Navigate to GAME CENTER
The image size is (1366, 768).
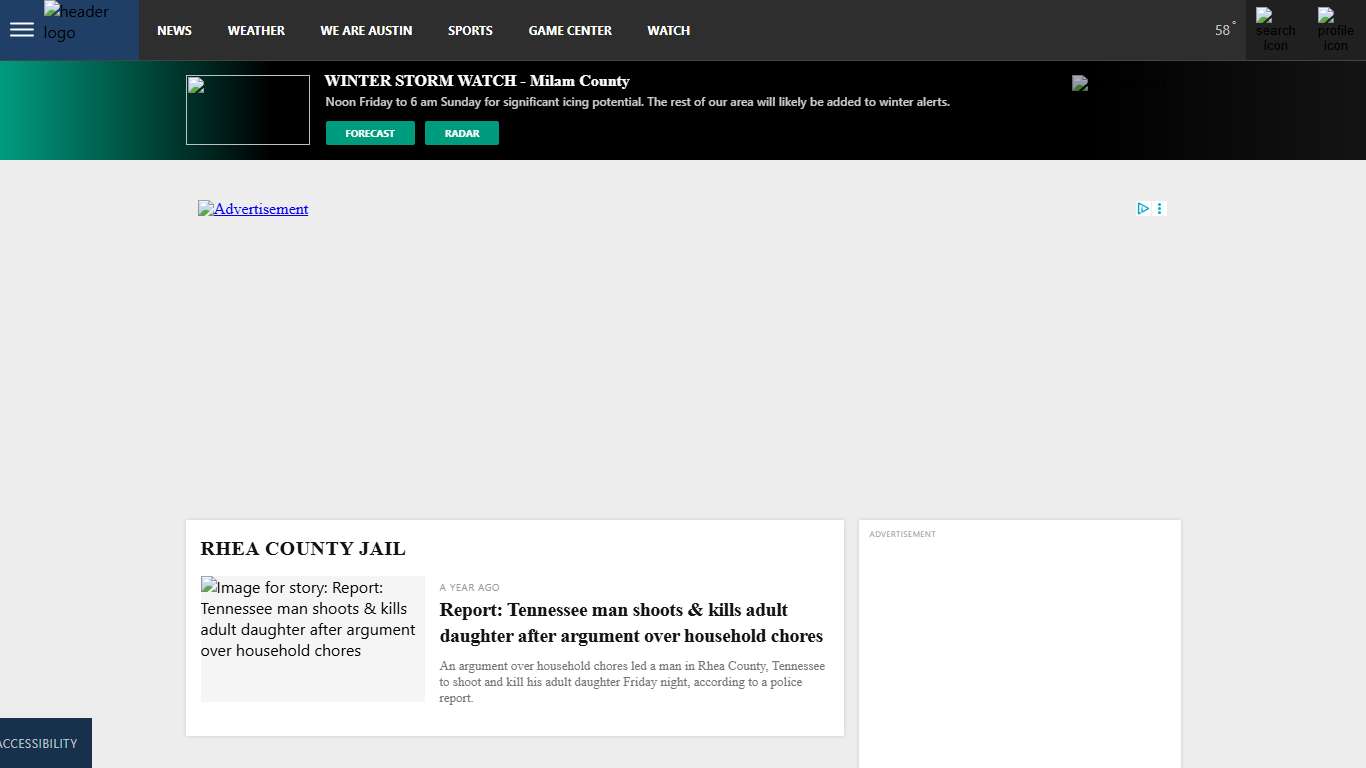[x=570, y=31]
